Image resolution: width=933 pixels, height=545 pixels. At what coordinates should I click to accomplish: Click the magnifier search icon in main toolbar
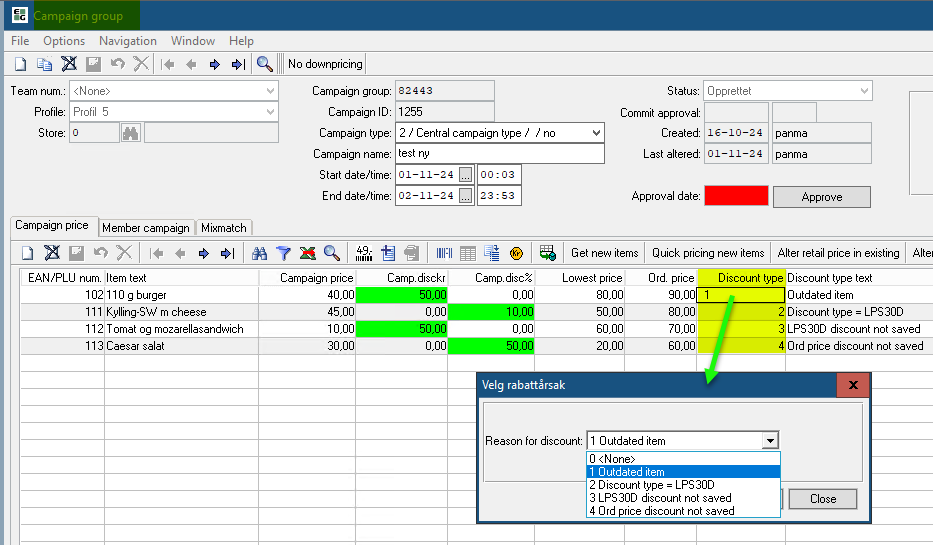coord(264,64)
